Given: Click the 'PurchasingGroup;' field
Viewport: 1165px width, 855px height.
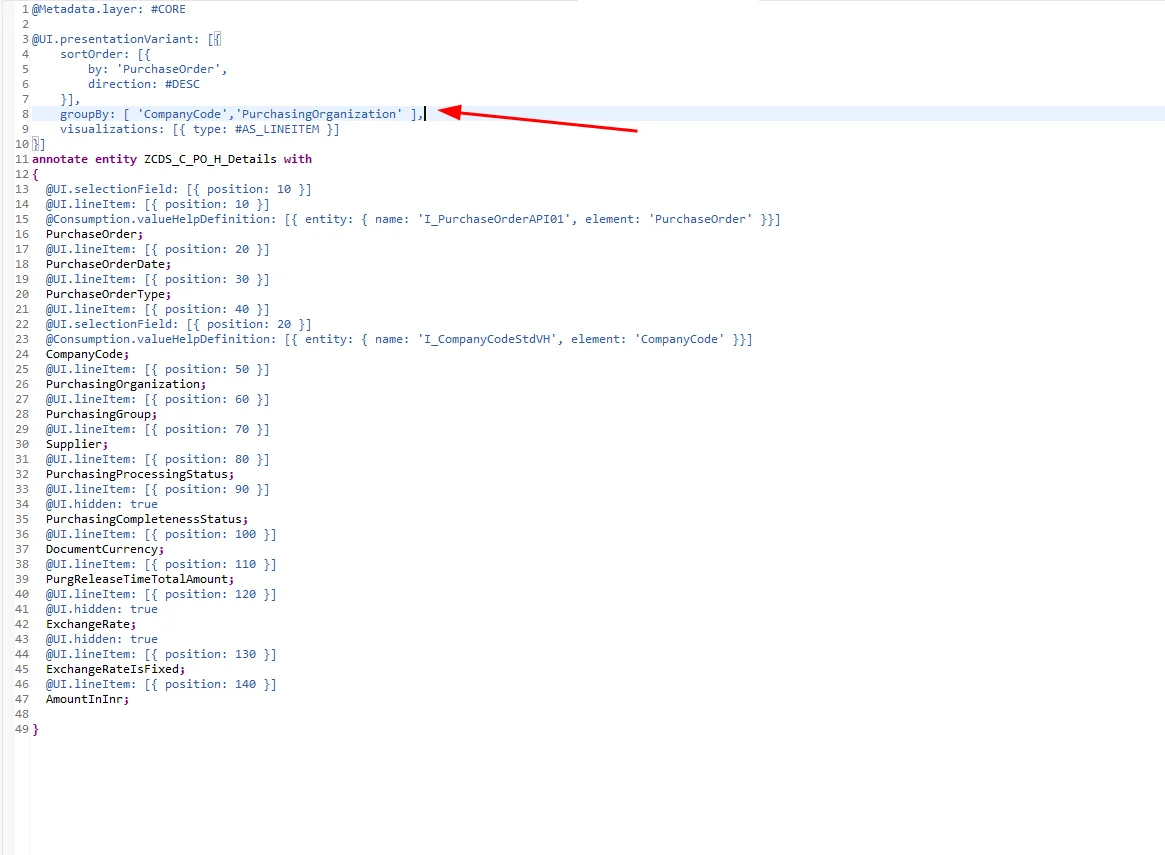Looking at the screenshot, I should coord(102,415).
